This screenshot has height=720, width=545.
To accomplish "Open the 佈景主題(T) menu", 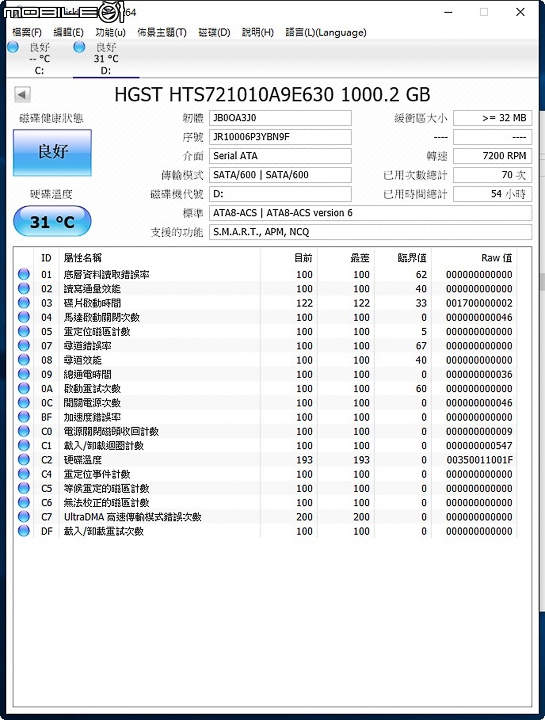I will [x=162, y=32].
